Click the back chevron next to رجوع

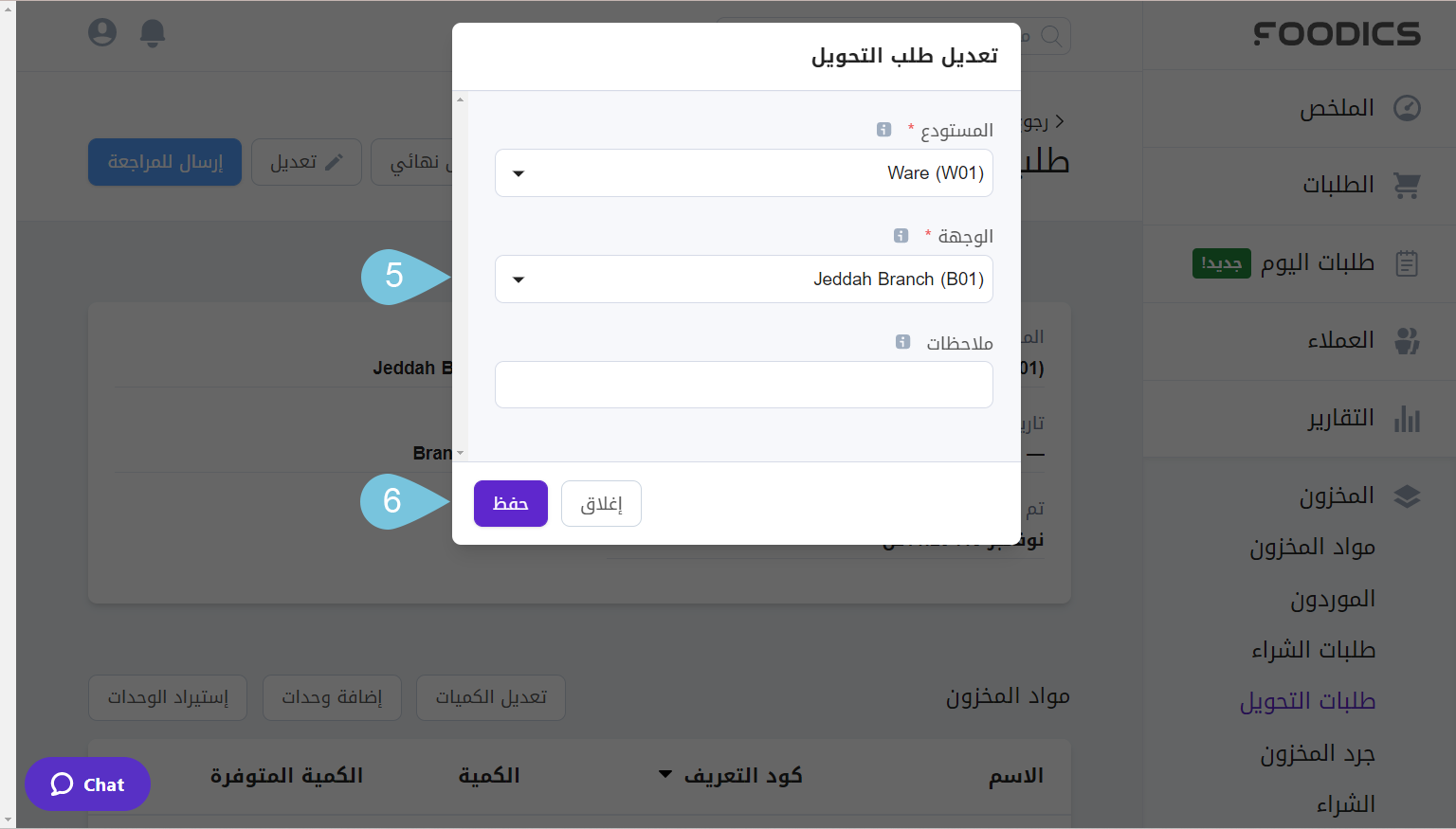click(x=1060, y=121)
